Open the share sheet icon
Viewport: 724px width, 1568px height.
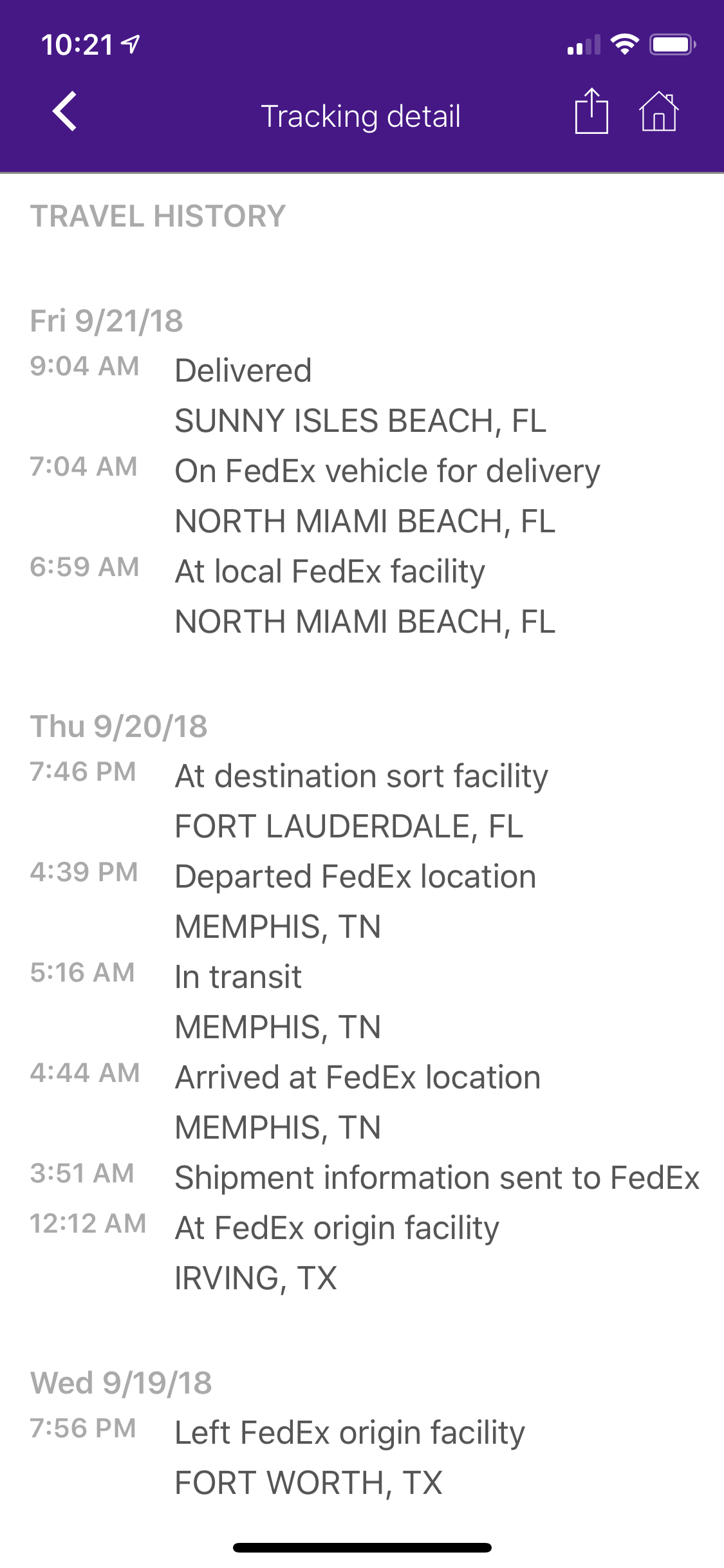point(591,111)
